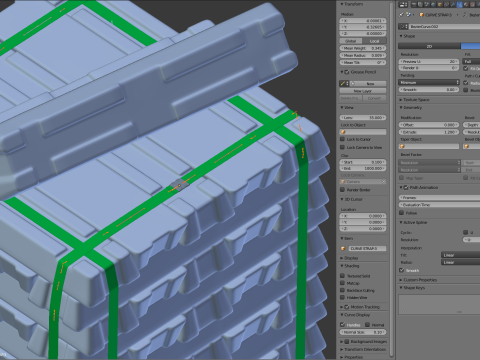Click the curve data icon in breadcrumb

[x=465, y=15]
